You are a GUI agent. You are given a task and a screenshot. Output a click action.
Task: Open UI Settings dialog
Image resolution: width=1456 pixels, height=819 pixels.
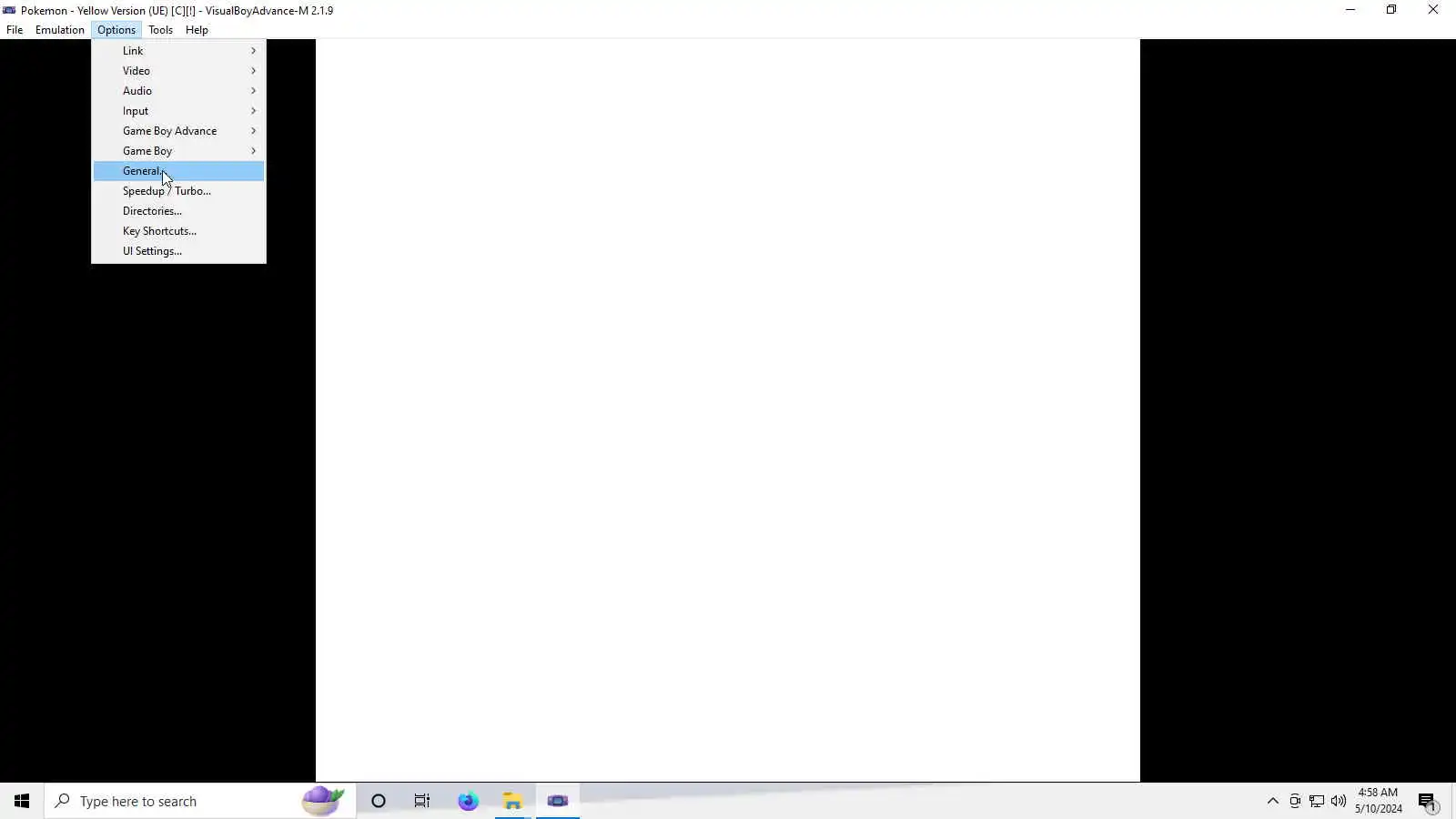click(178, 251)
